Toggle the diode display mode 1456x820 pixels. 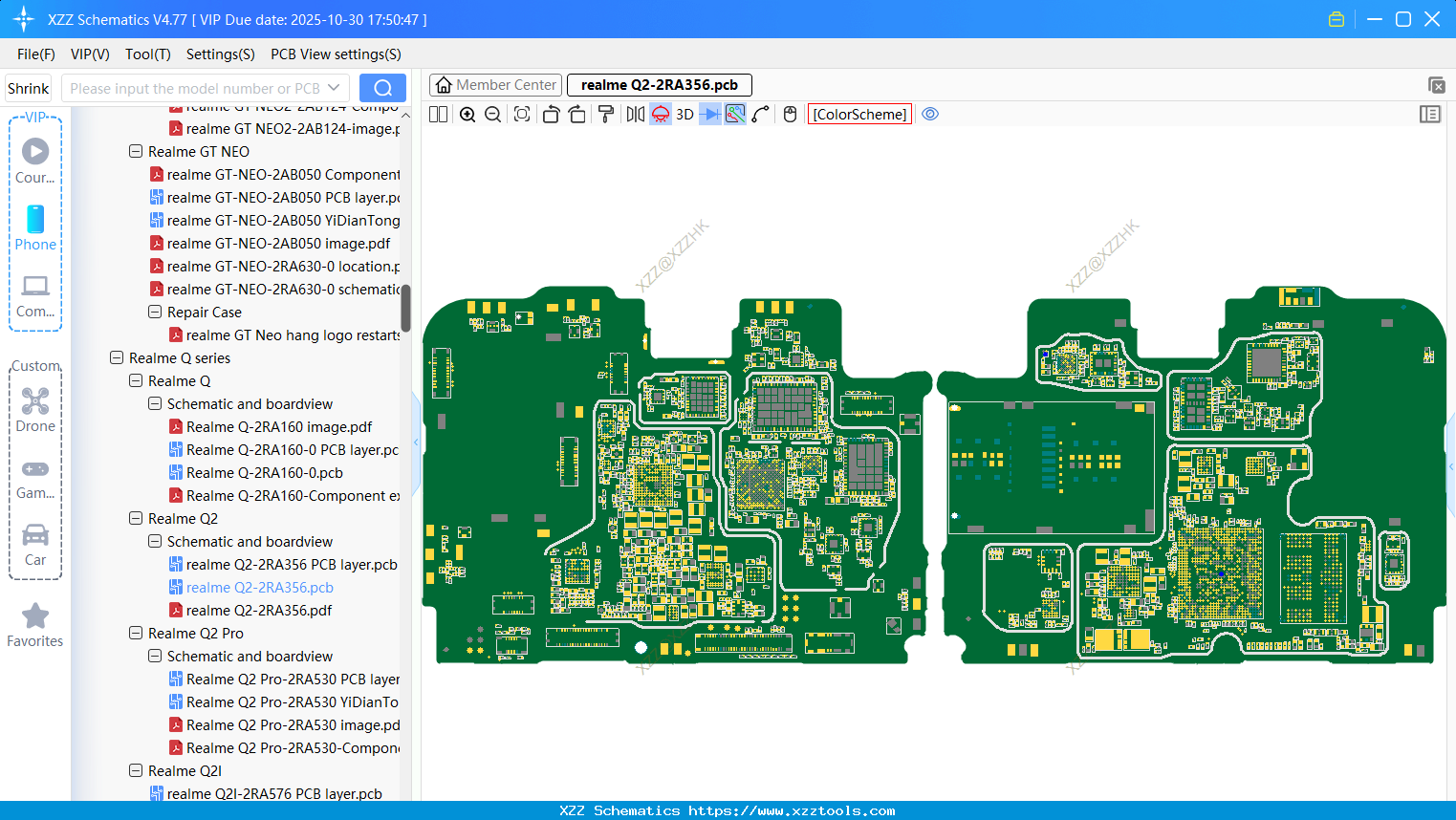(709, 115)
